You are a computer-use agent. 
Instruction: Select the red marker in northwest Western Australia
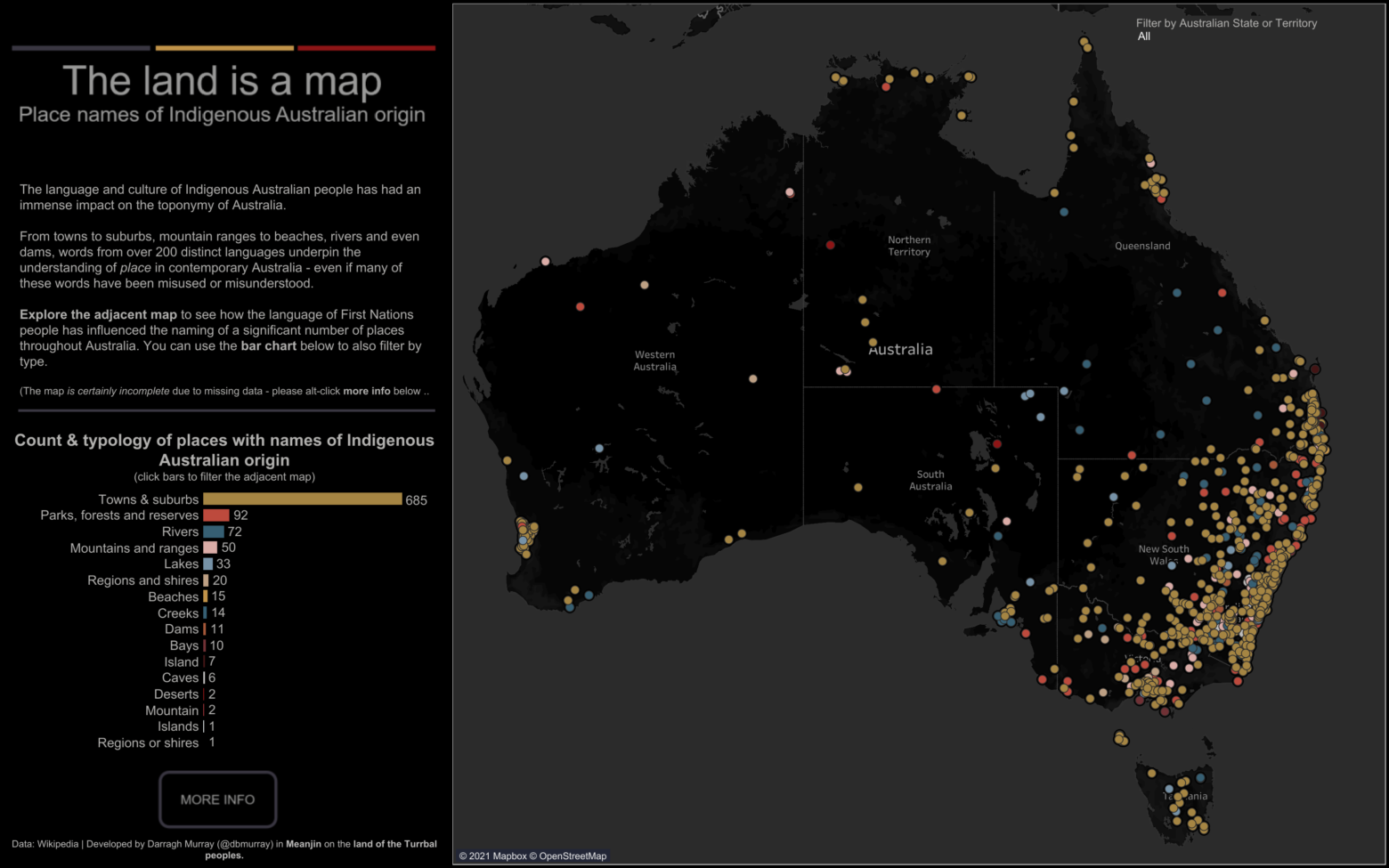(580, 306)
